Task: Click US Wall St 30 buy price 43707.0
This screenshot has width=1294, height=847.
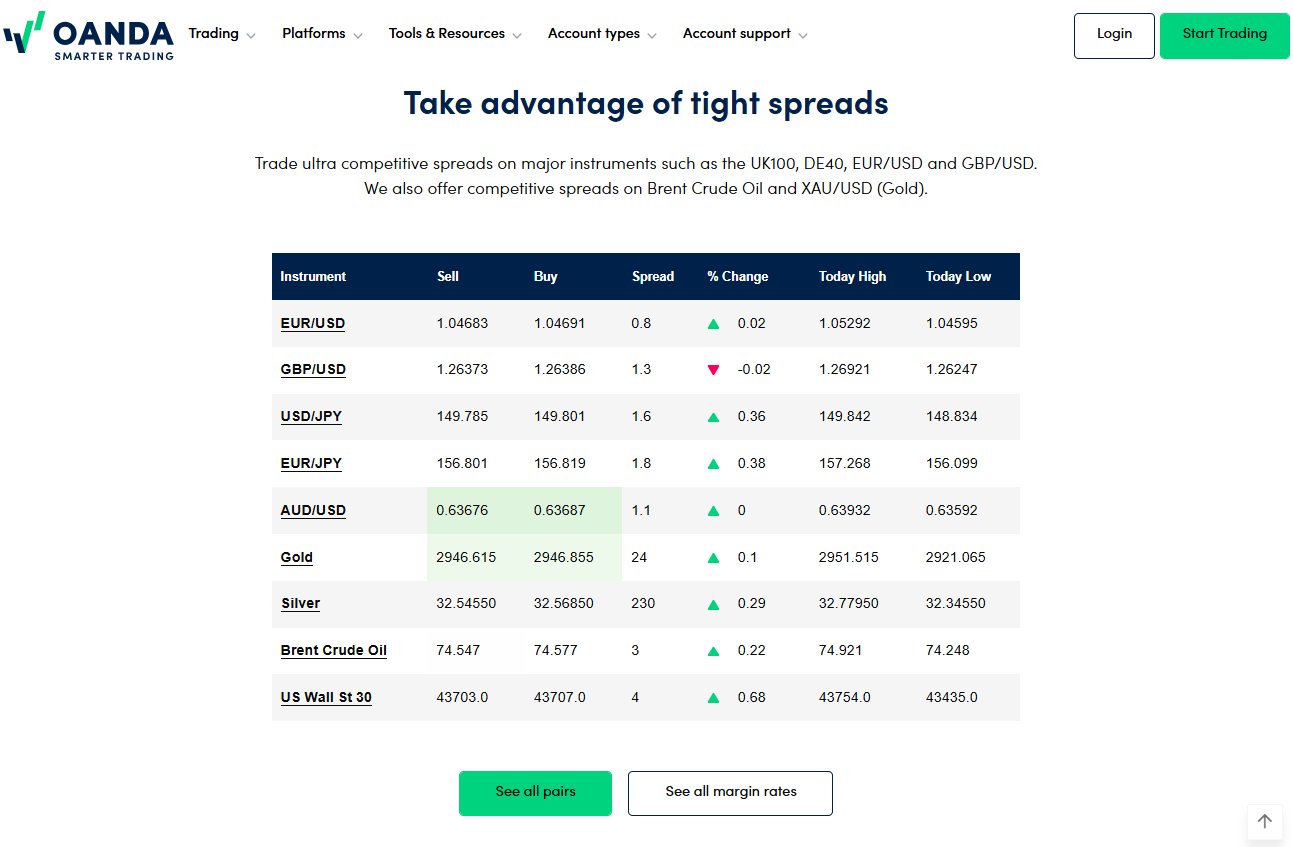Action: point(560,698)
